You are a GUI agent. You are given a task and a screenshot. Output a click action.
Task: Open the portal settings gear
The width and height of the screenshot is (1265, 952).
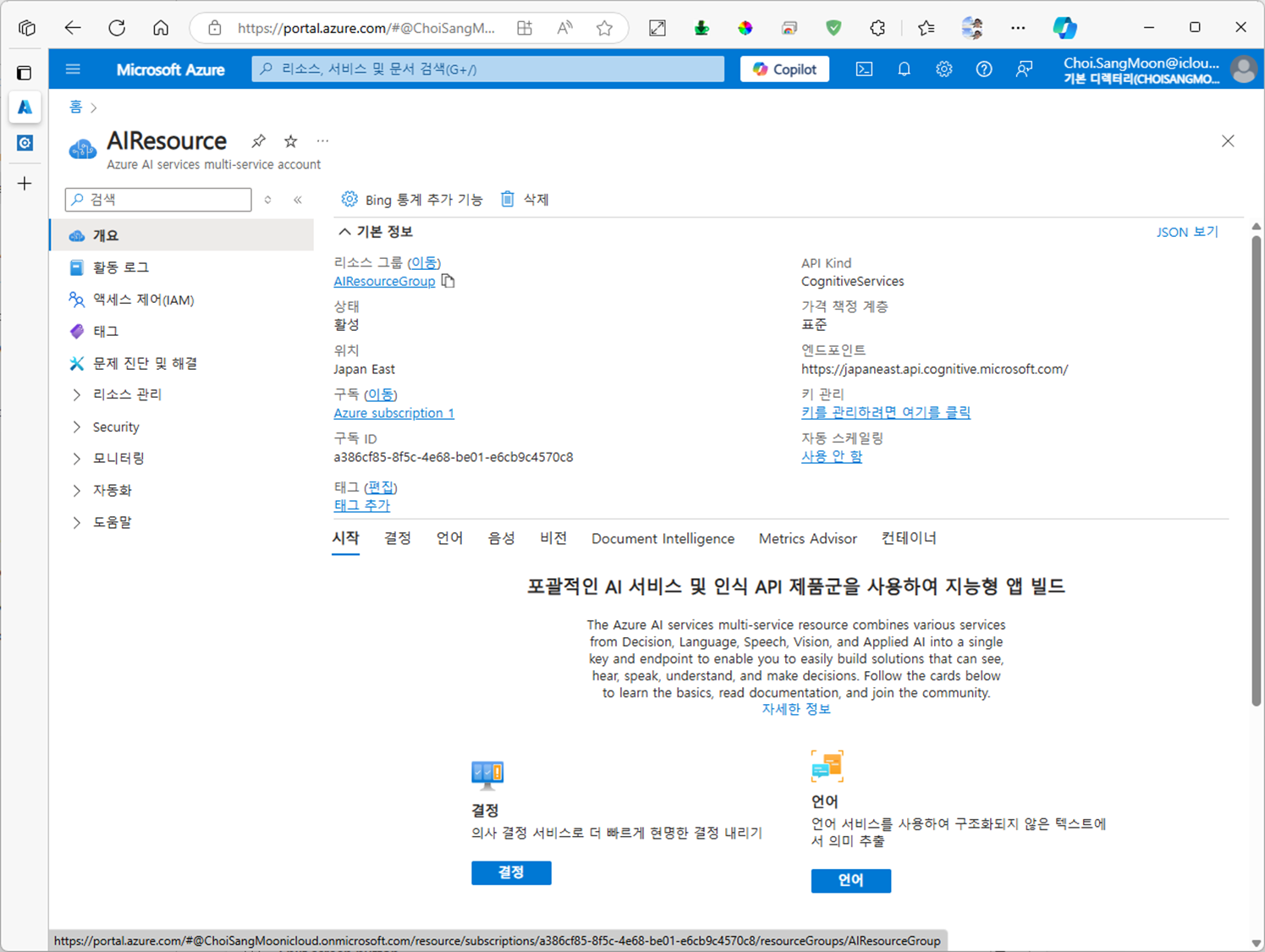click(x=943, y=69)
